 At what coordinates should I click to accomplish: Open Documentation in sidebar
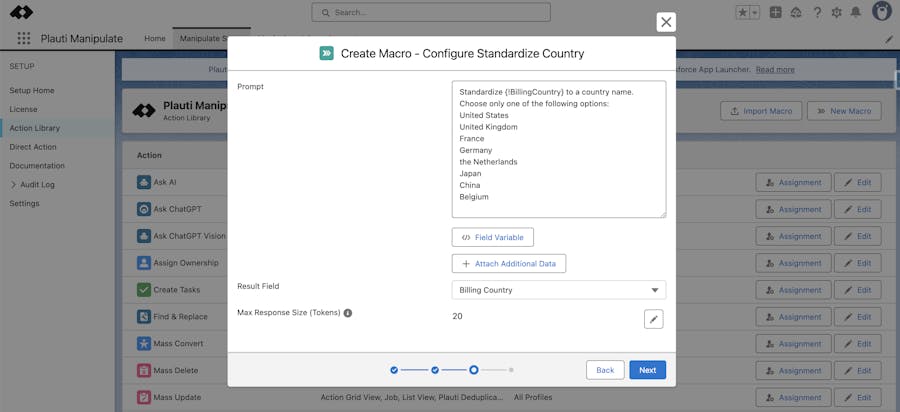(x=37, y=166)
